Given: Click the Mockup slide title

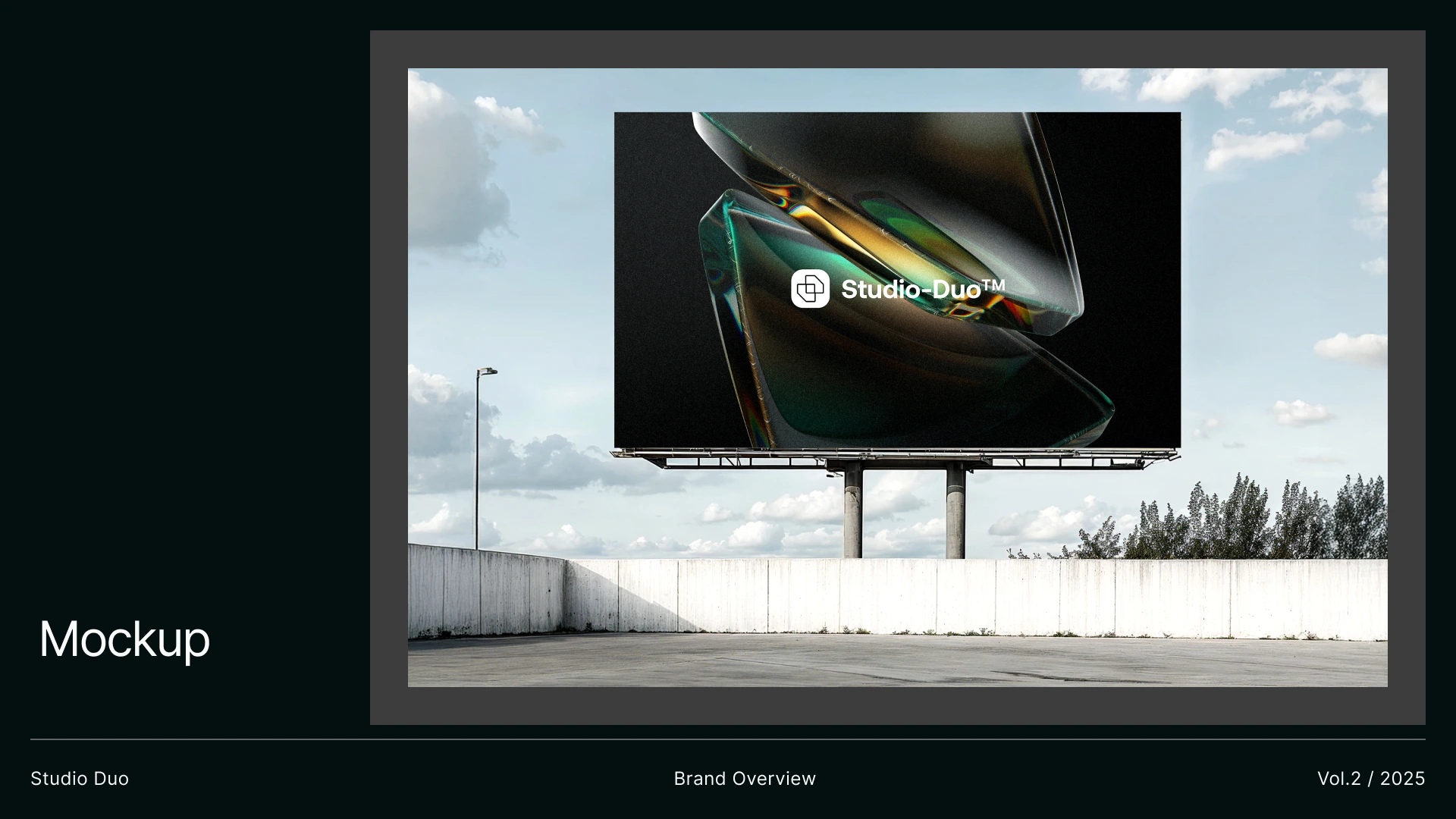Looking at the screenshot, I should (124, 639).
